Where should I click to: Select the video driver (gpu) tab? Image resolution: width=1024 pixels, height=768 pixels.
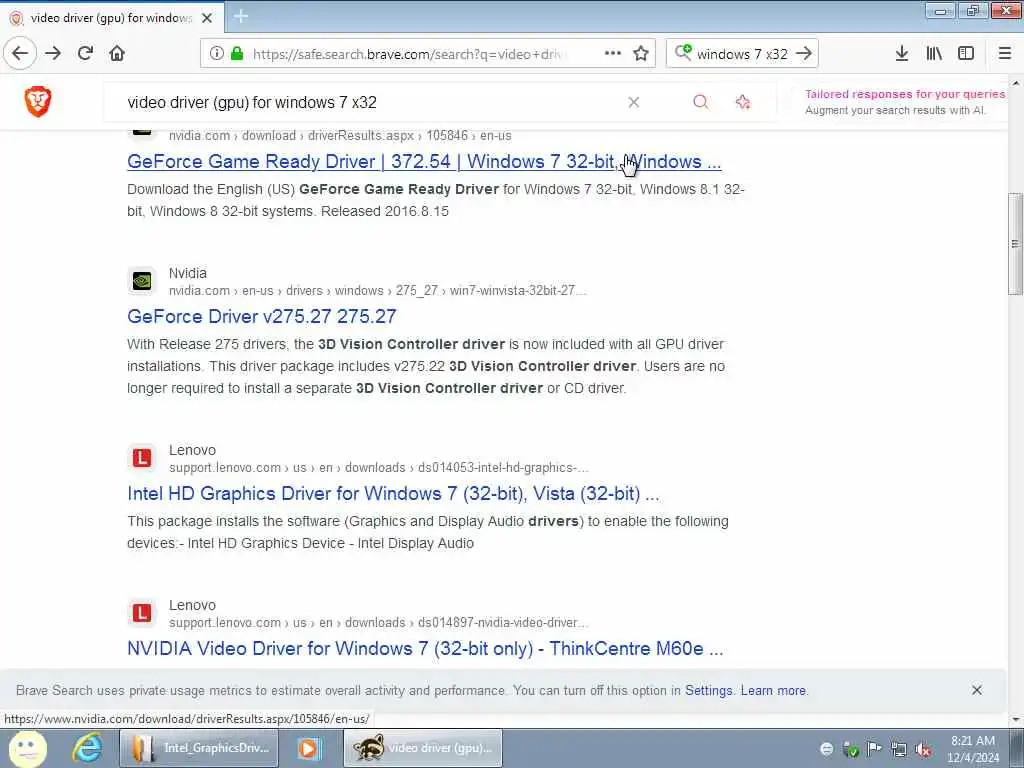coord(112,18)
